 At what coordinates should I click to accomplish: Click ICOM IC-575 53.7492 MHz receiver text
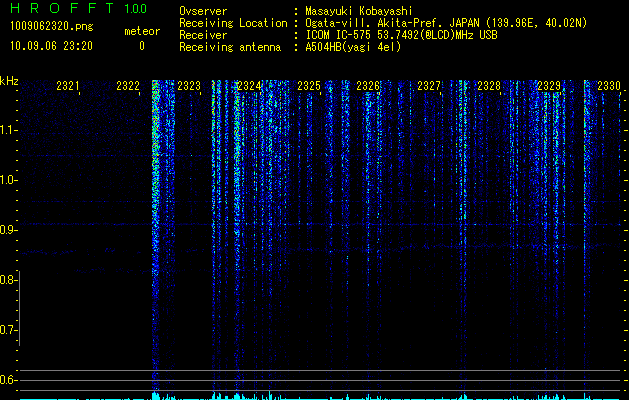pyautogui.click(x=401, y=35)
